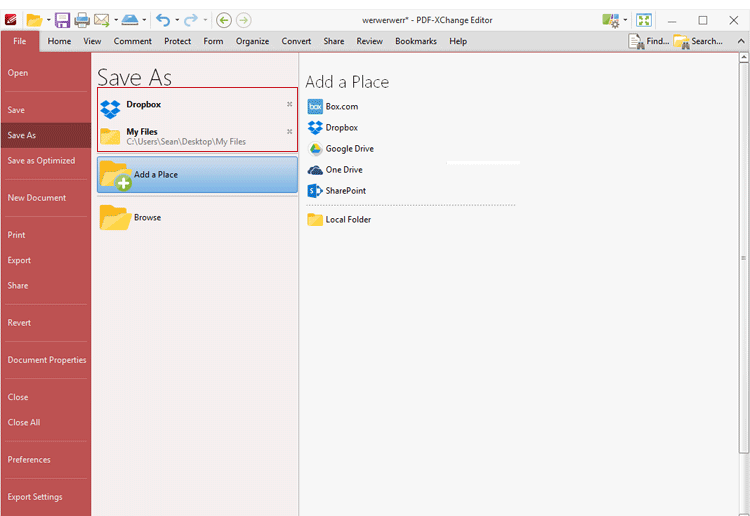Open Document Properties from the sidebar
This screenshot has height=516, width=750.
(x=47, y=360)
